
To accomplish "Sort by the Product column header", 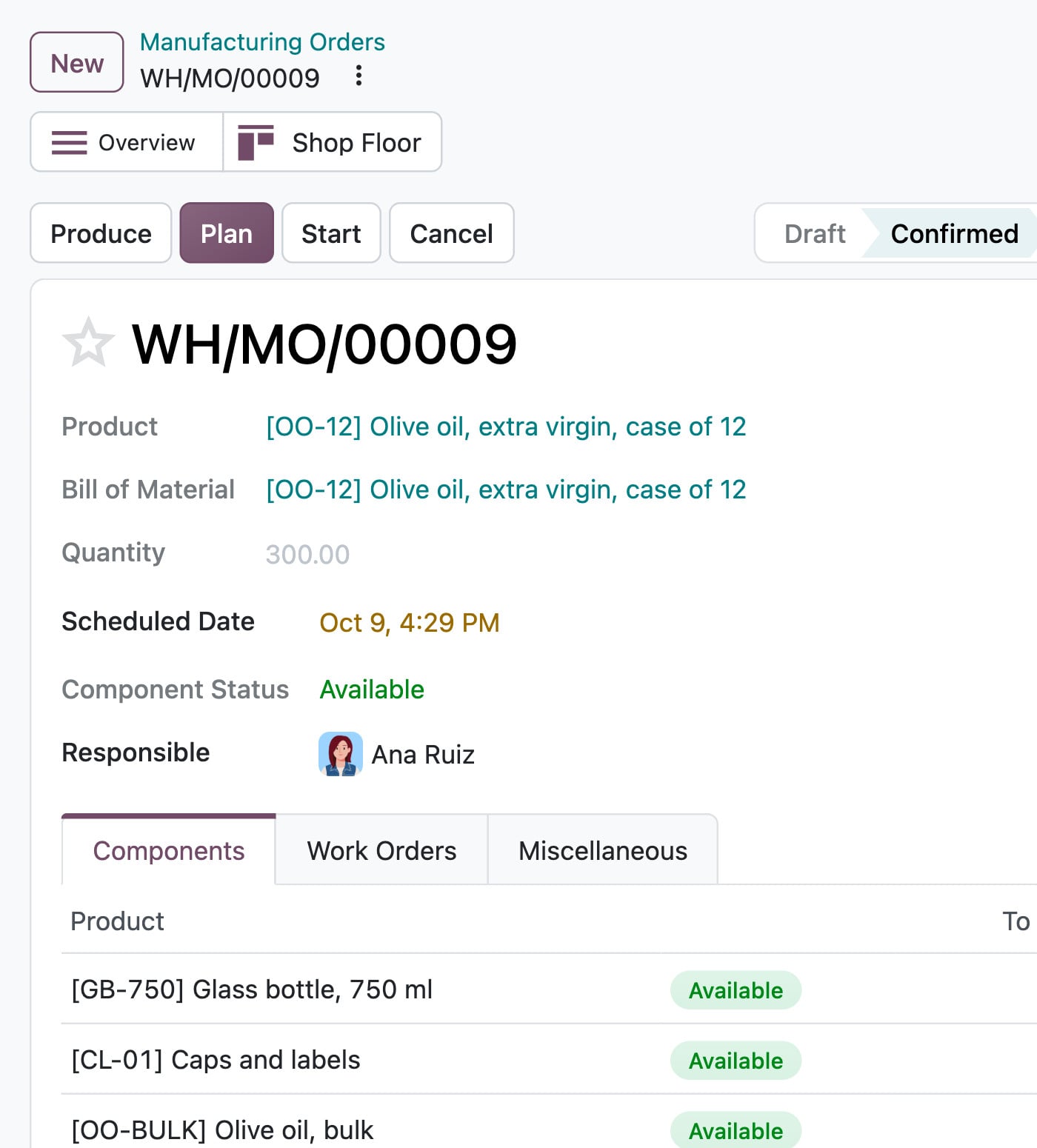I will [x=117, y=921].
